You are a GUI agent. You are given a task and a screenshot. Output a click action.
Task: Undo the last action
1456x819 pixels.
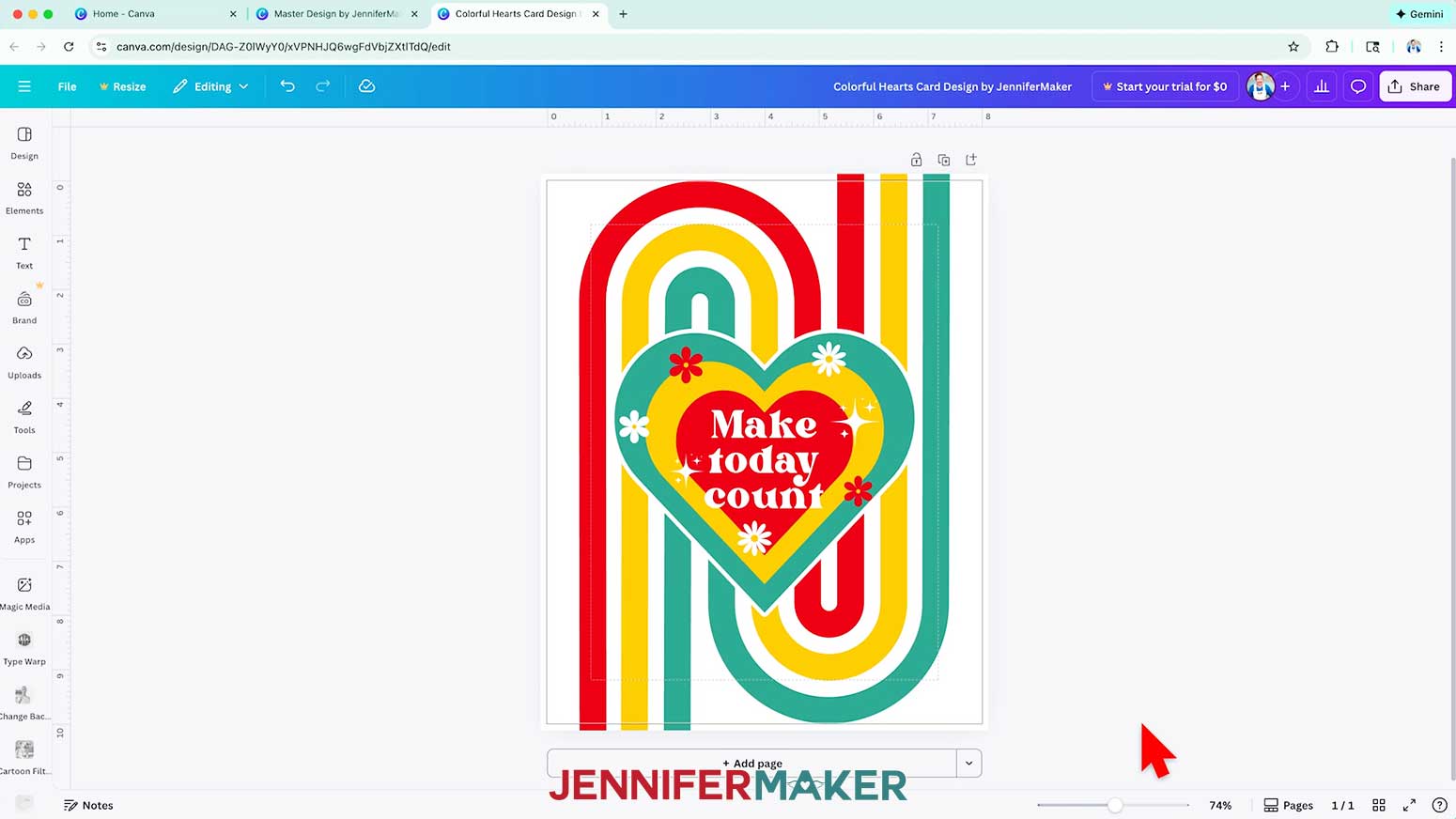(x=287, y=86)
